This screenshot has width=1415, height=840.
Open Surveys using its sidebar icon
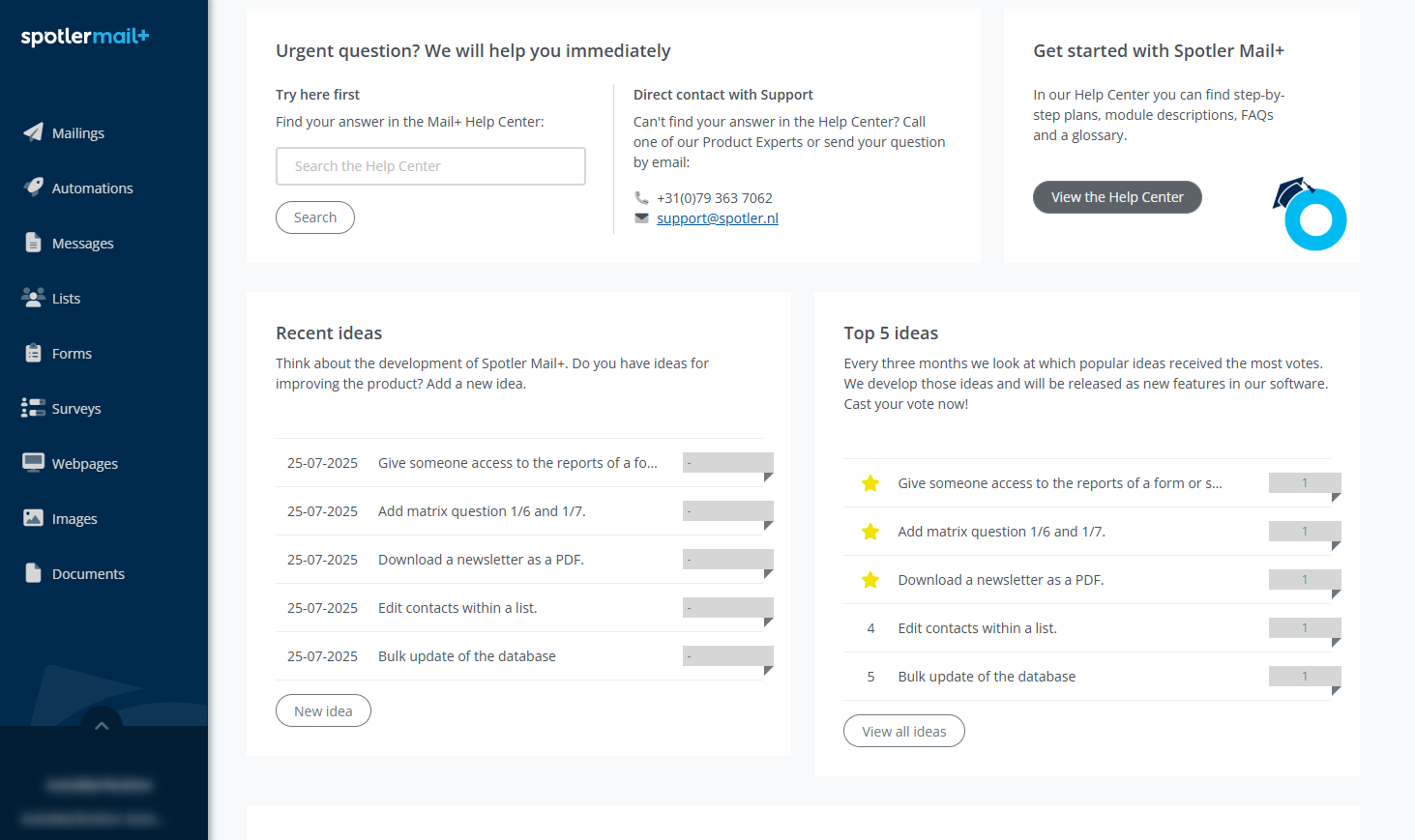click(x=33, y=408)
